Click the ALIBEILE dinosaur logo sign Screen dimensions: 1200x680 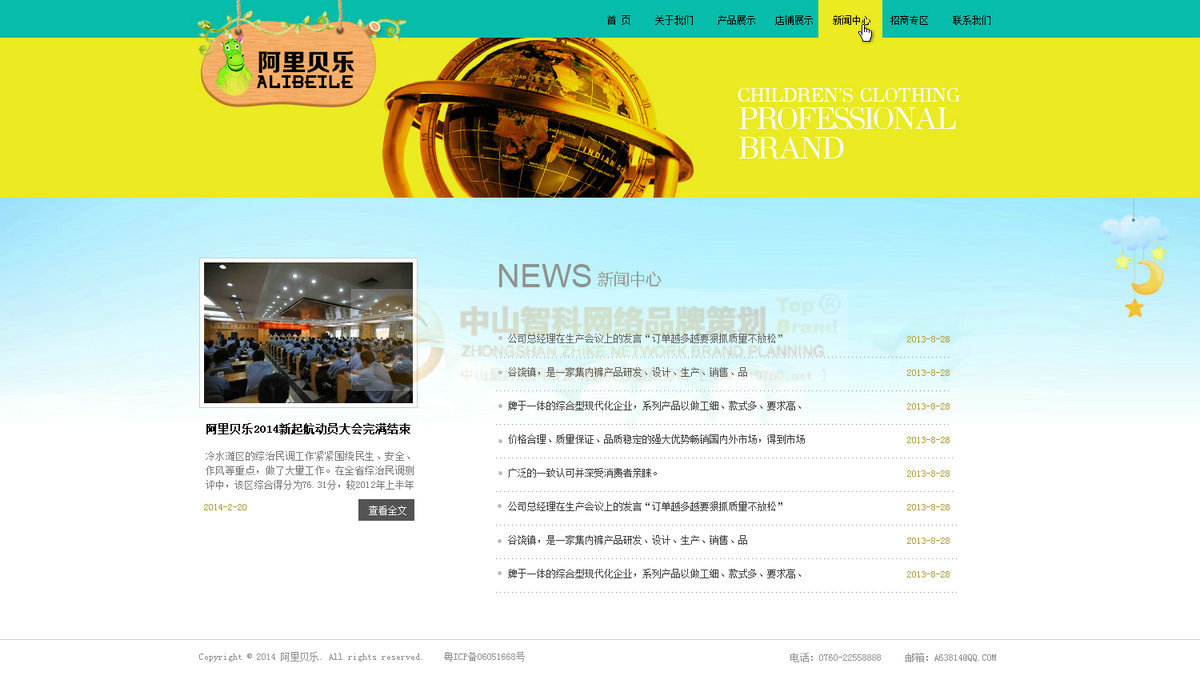point(288,68)
